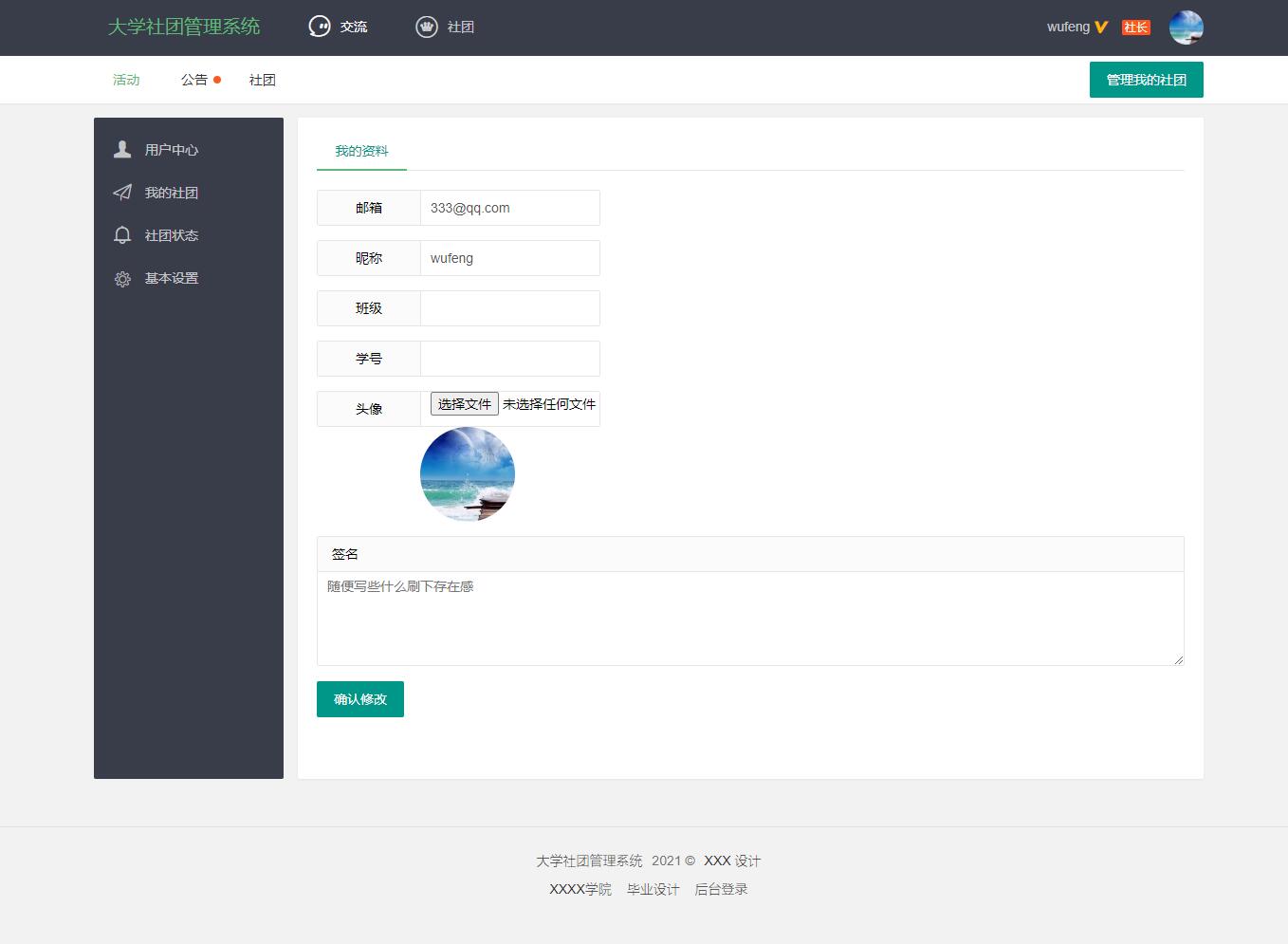Image resolution: width=1288 pixels, height=944 pixels.
Task: Select the 用户中心 user icon in sidebar
Action: click(122, 149)
